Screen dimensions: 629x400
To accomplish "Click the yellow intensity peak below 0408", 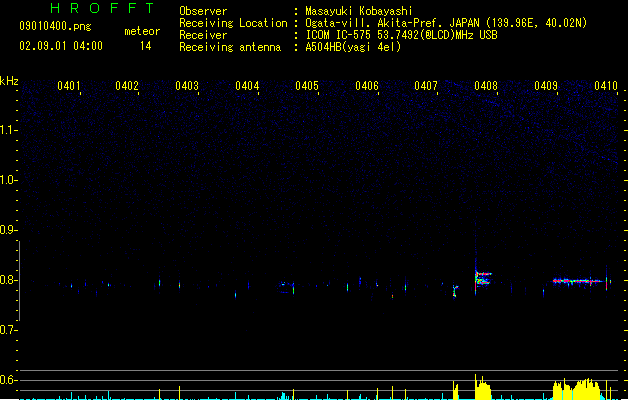I will (483, 388).
